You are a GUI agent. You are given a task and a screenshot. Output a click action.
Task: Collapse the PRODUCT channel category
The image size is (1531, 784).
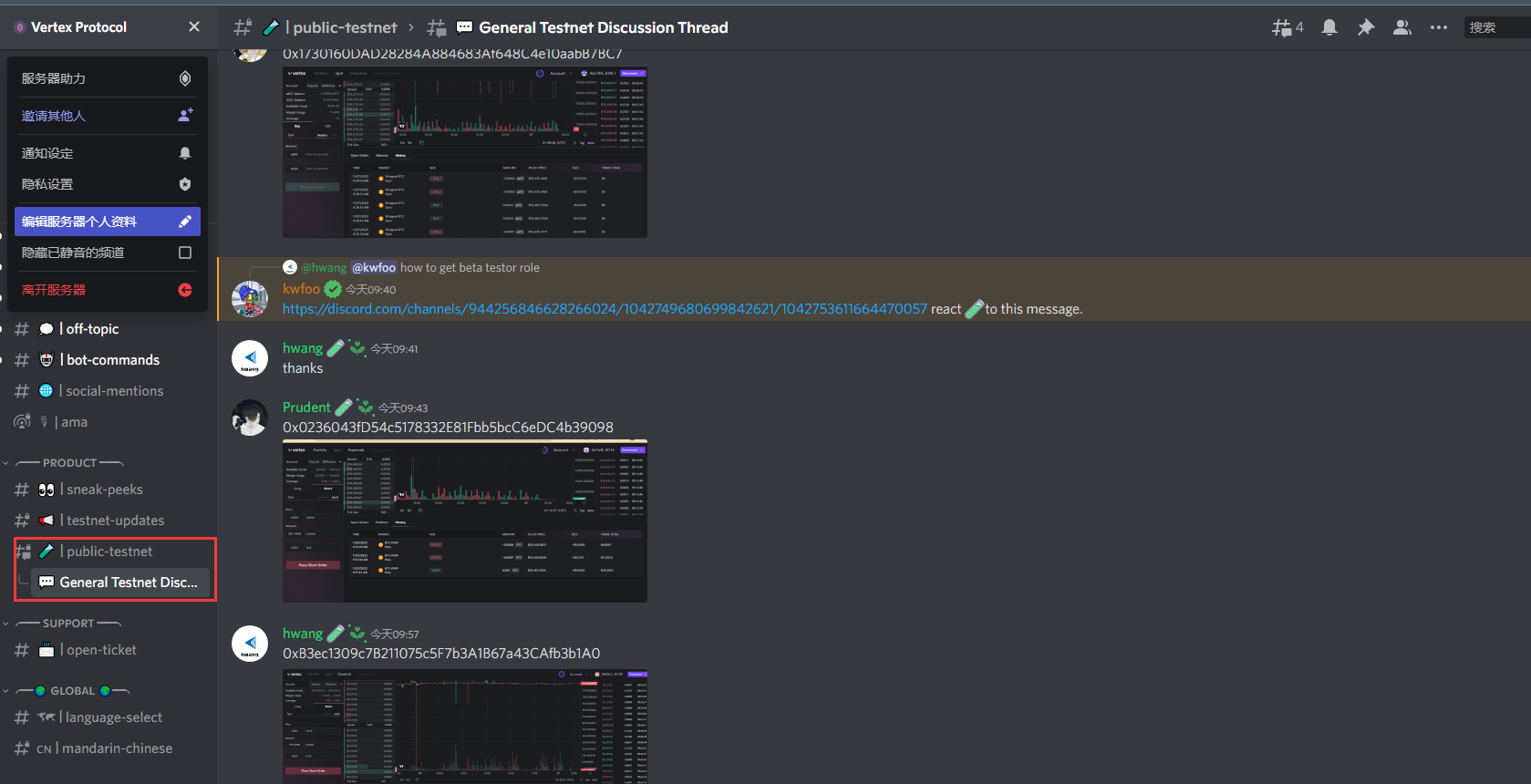click(x=69, y=463)
